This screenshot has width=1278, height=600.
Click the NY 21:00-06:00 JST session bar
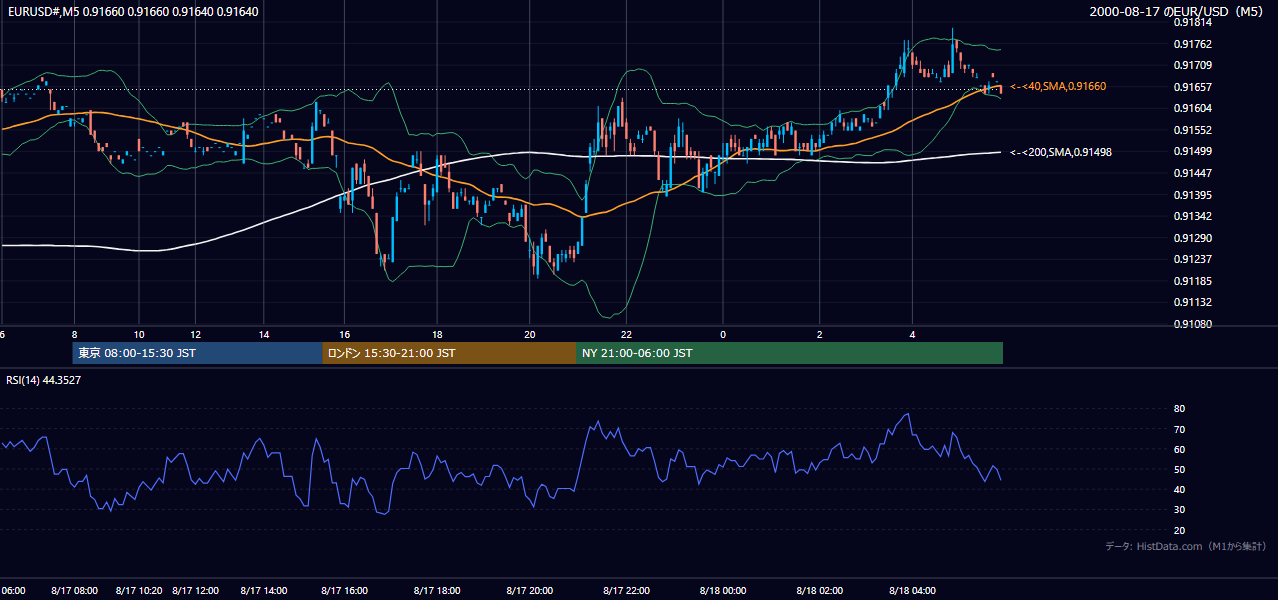pyautogui.click(x=789, y=353)
